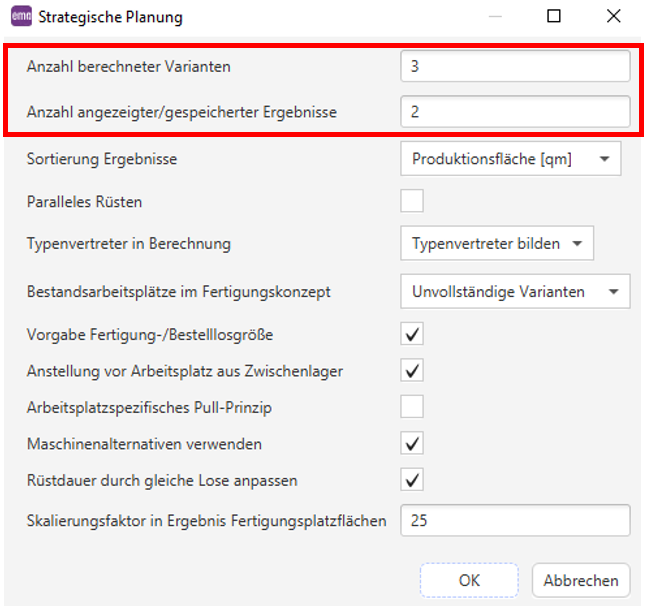Image resolution: width=647 pixels, height=609 pixels.
Task: Uncheck Maschinenalternativen verwenden
Action: (412, 443)
